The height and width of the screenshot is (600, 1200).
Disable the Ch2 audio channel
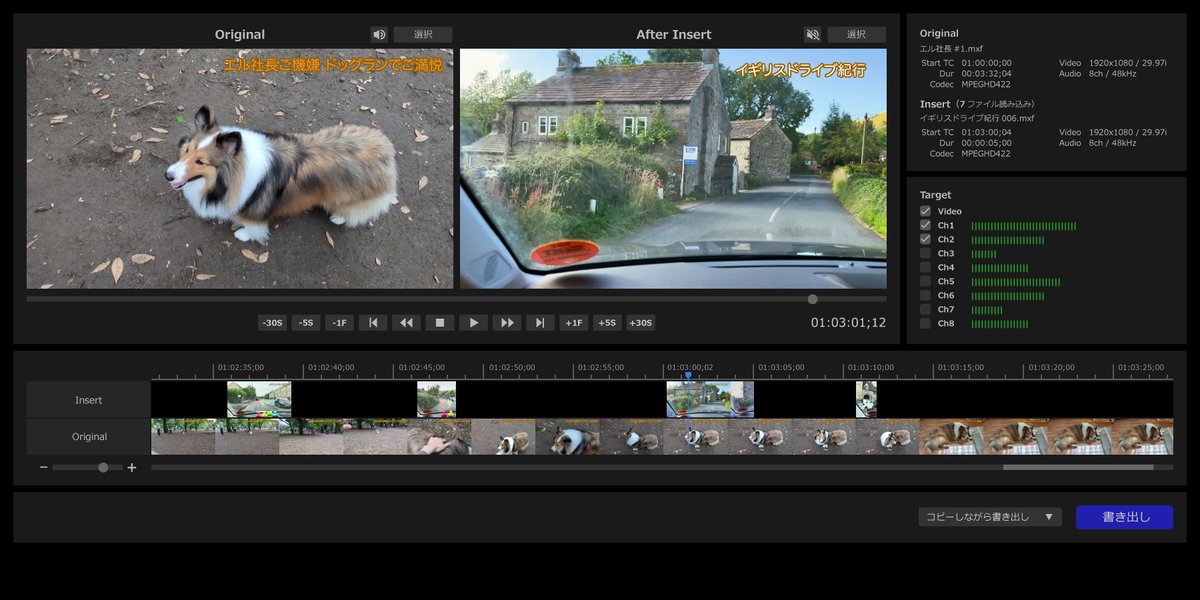[925, 239]
